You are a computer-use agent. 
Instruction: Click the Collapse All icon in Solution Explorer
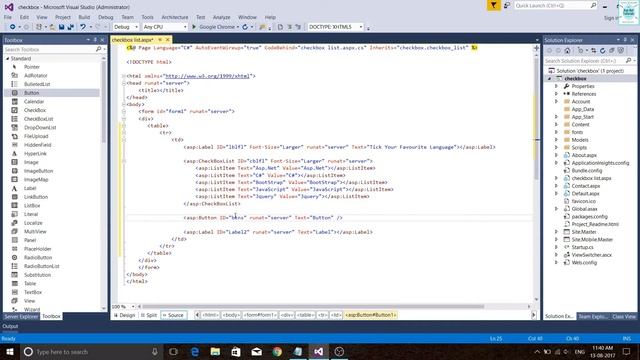(611, 51)
